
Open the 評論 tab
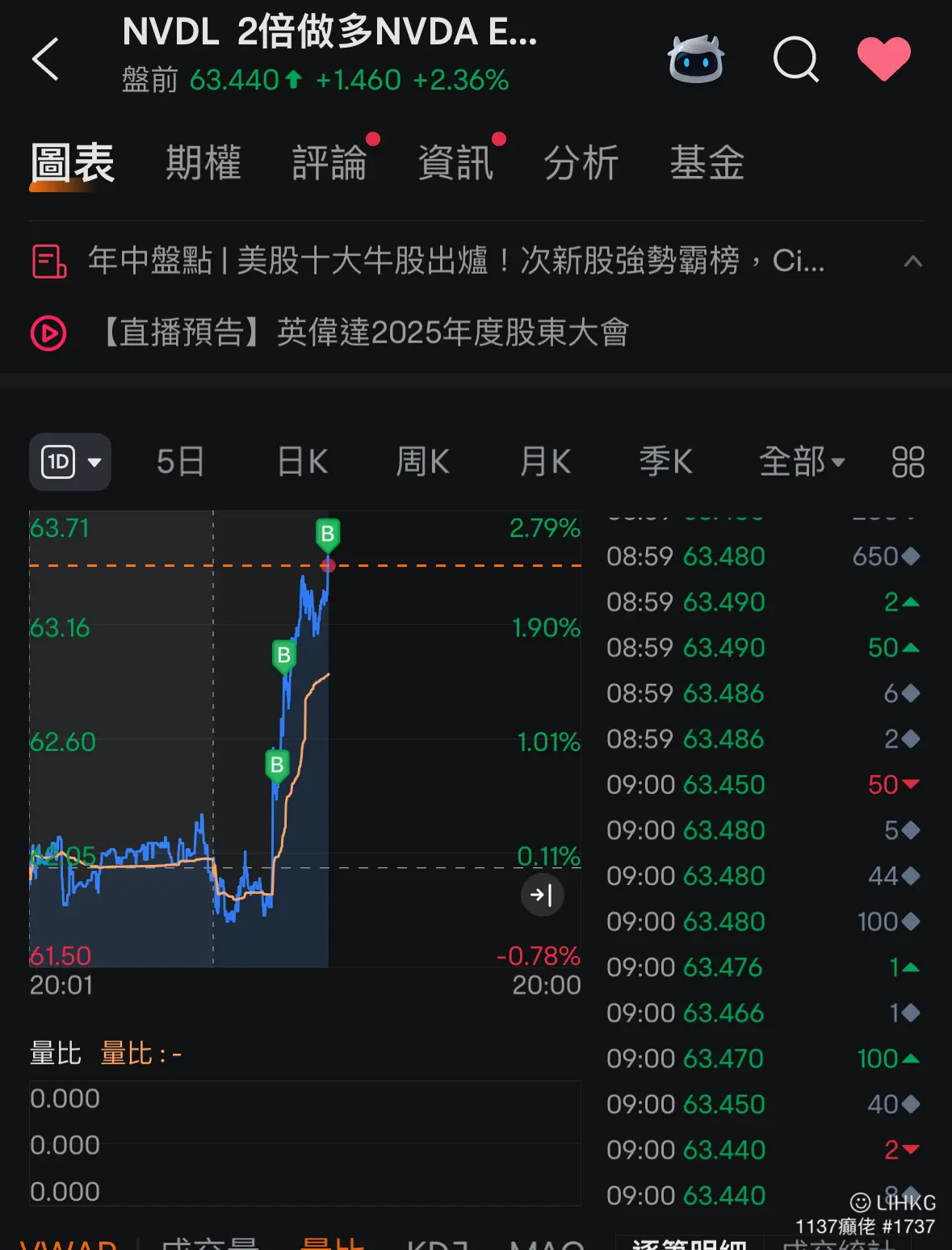click(329, 162)
